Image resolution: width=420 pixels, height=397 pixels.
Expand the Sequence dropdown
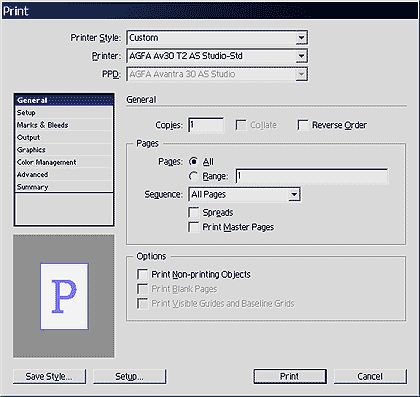(244, 194)
